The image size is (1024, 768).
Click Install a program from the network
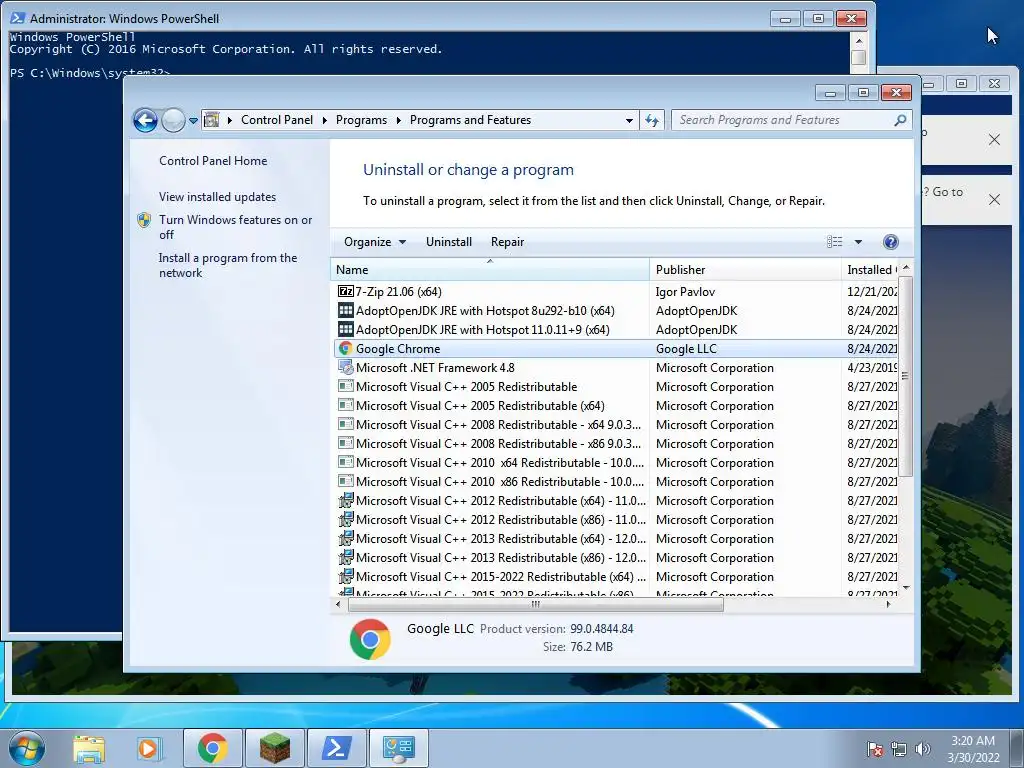[x=228, y=265]
